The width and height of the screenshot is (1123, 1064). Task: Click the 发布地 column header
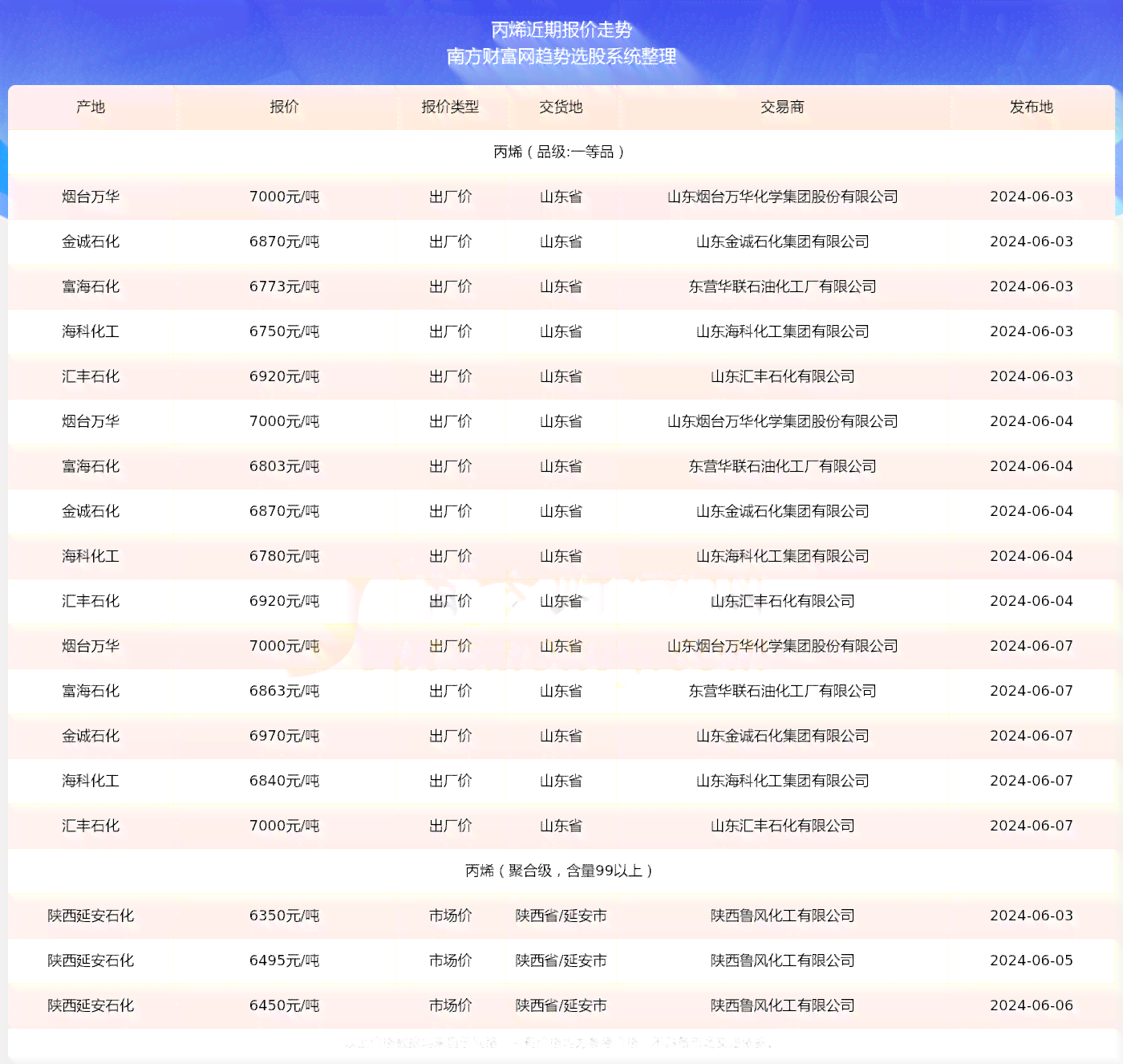1031,107
